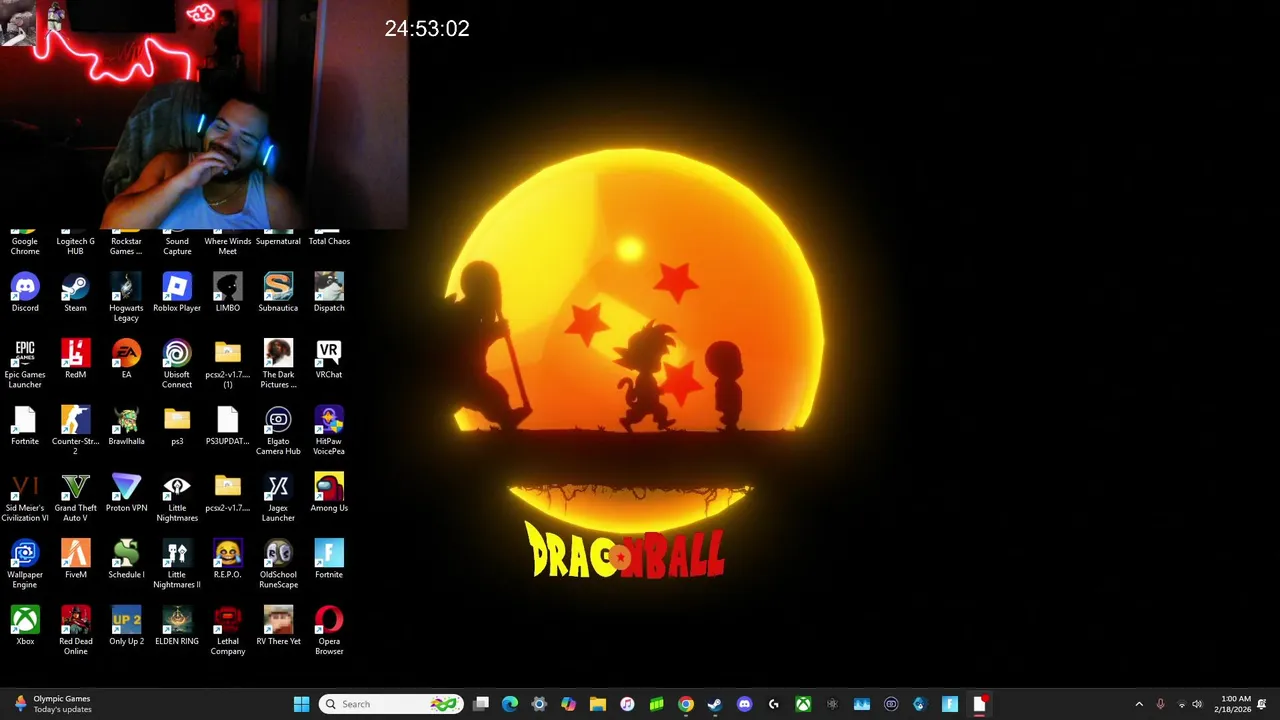Launch Fortnite blue F desktop icon
This screenshot has width=1280, height=720.
click(329, 560)
